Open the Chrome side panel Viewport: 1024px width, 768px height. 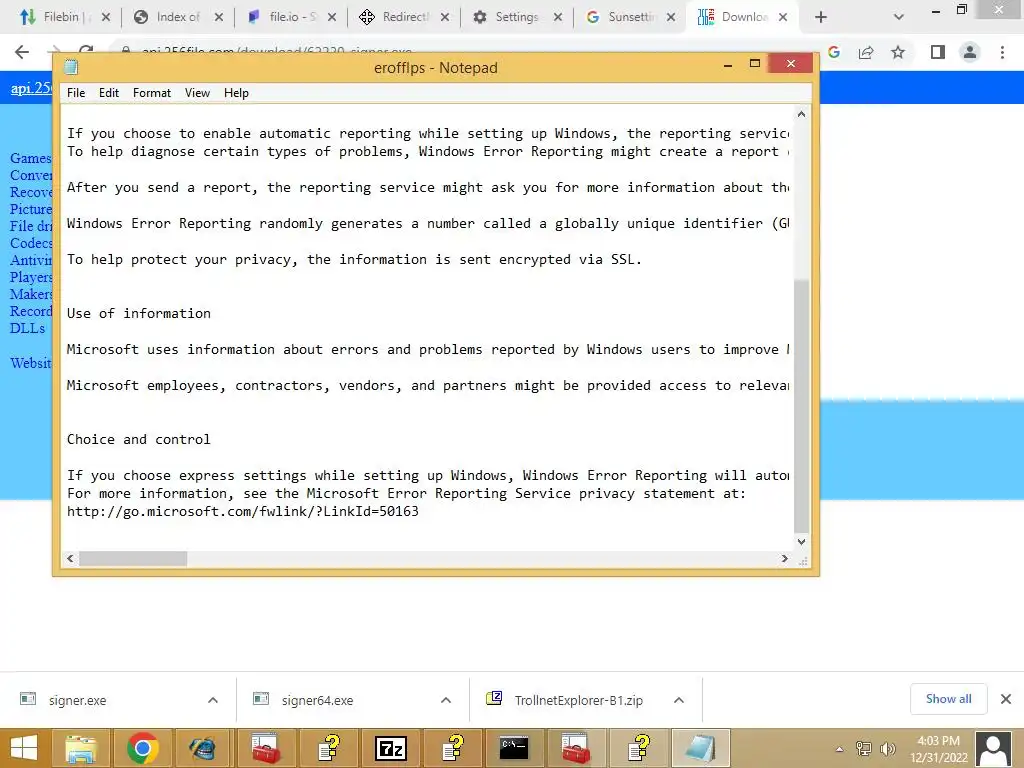pyautogui.click(x=938, y=52)
